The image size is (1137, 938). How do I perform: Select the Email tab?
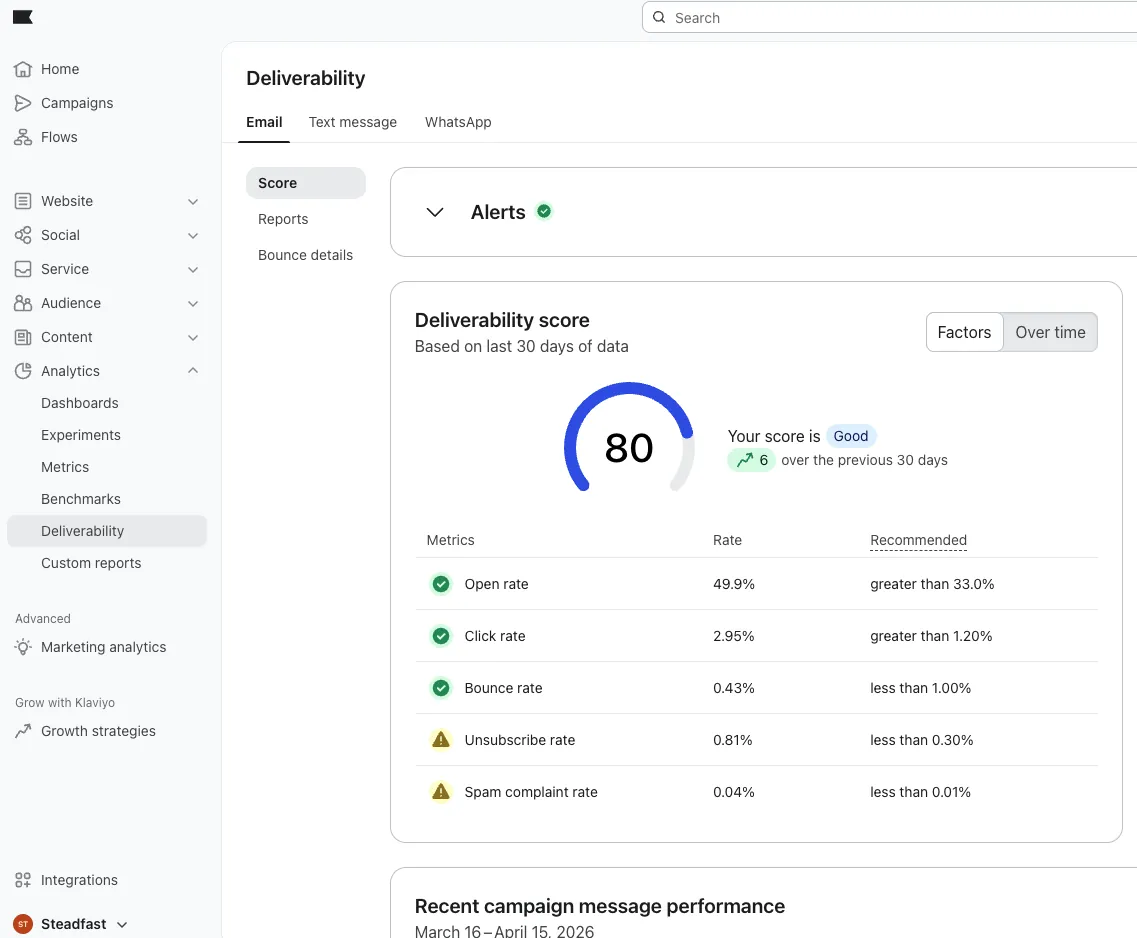(x=264, y=122)
